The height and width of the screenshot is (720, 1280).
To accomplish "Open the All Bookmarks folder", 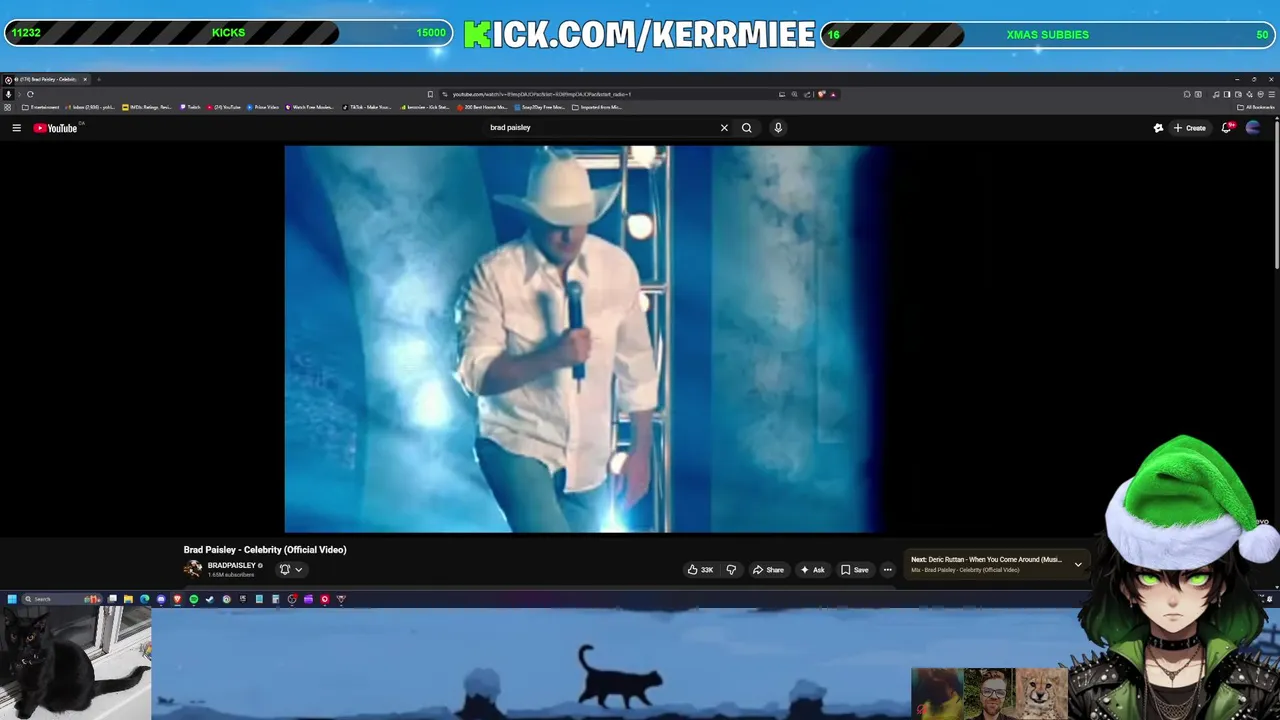I will coord(1255,107).
